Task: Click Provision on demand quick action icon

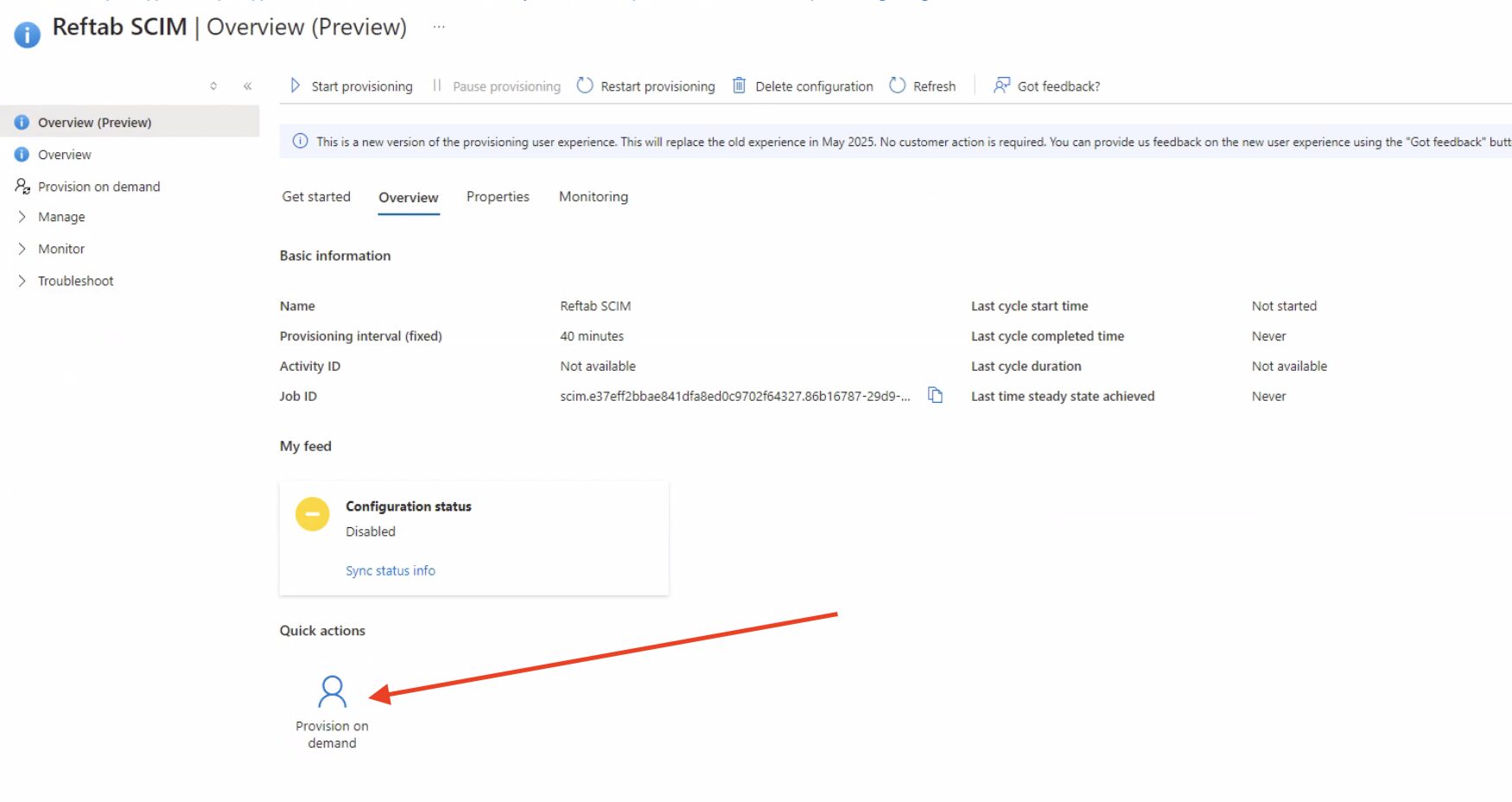Action: click(332, 692)
